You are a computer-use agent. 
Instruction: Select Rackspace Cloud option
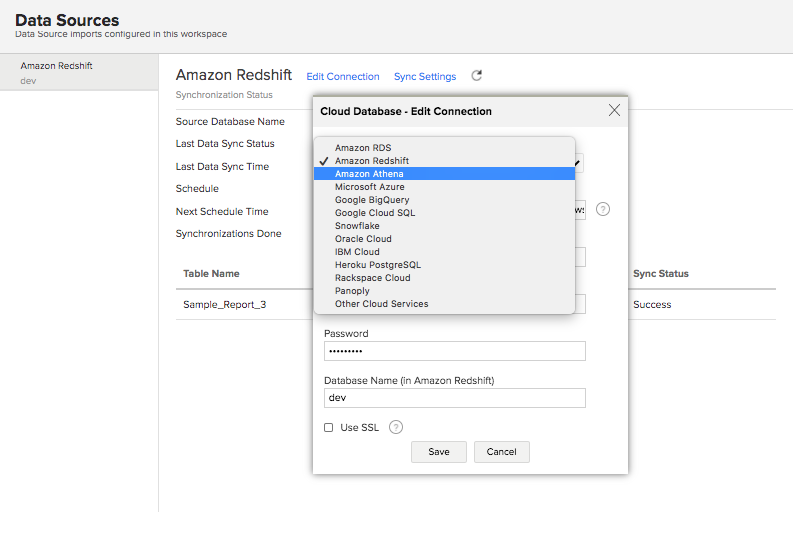(445, 278)
